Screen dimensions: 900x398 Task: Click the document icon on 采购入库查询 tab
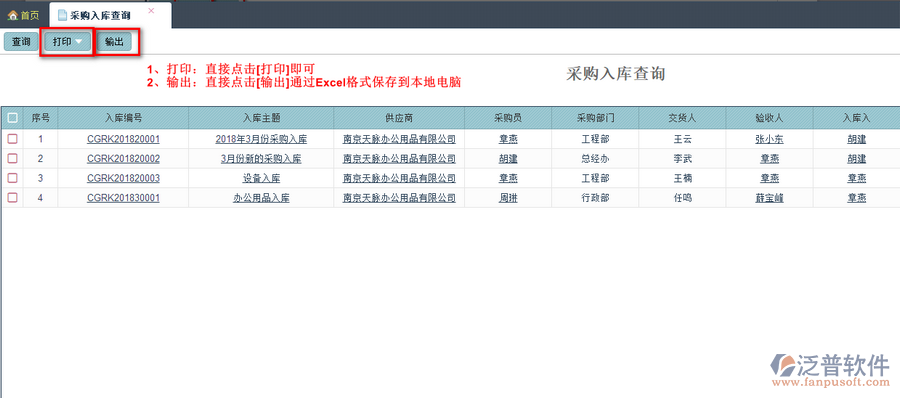63,16
